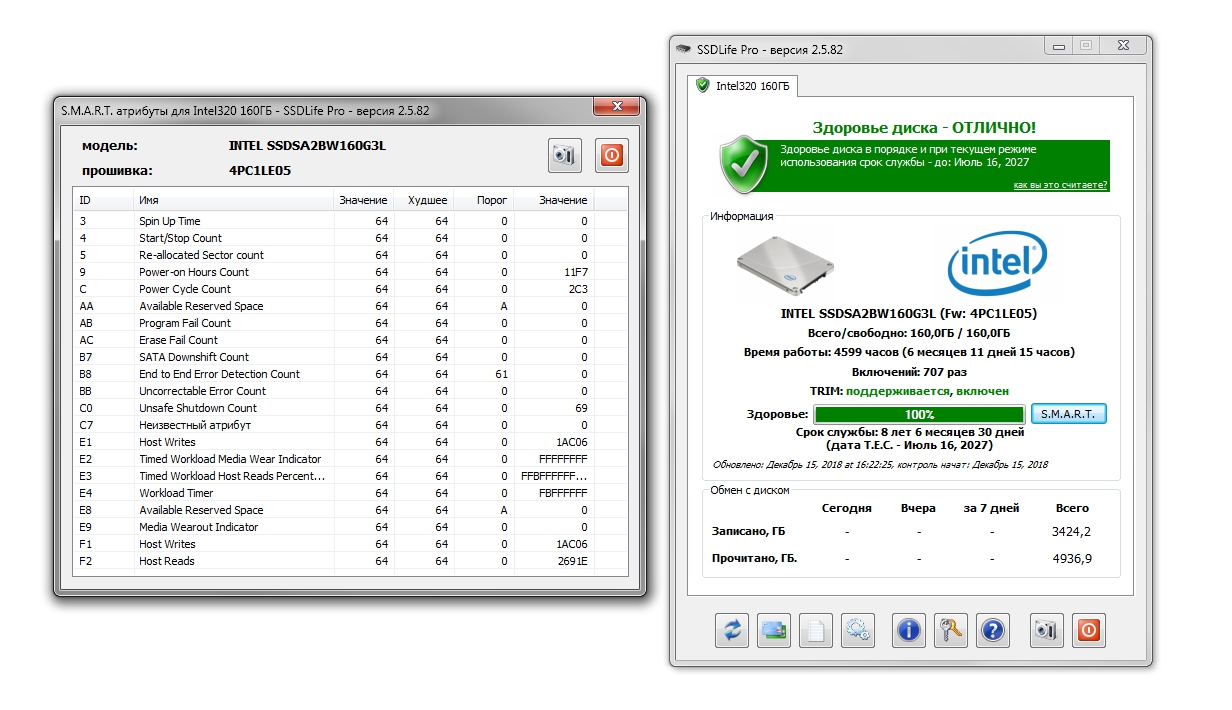
Task: Click the Худшее column header
Action: [424, 200]
